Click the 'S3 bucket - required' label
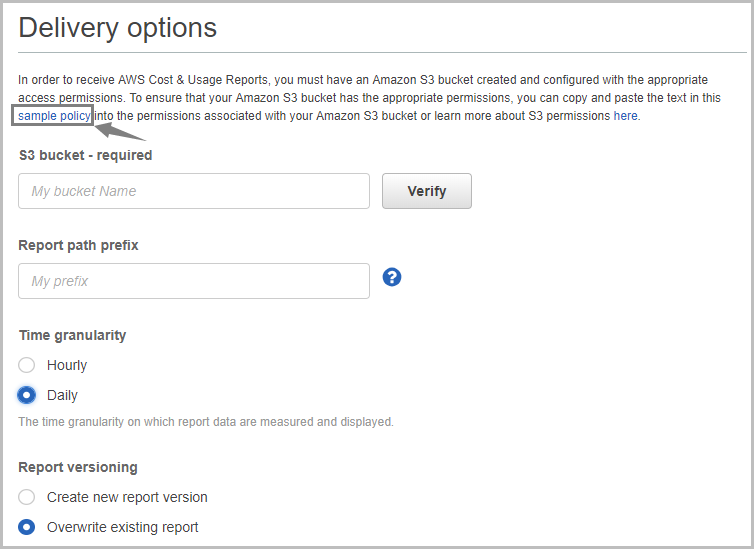 click(85, 155)
